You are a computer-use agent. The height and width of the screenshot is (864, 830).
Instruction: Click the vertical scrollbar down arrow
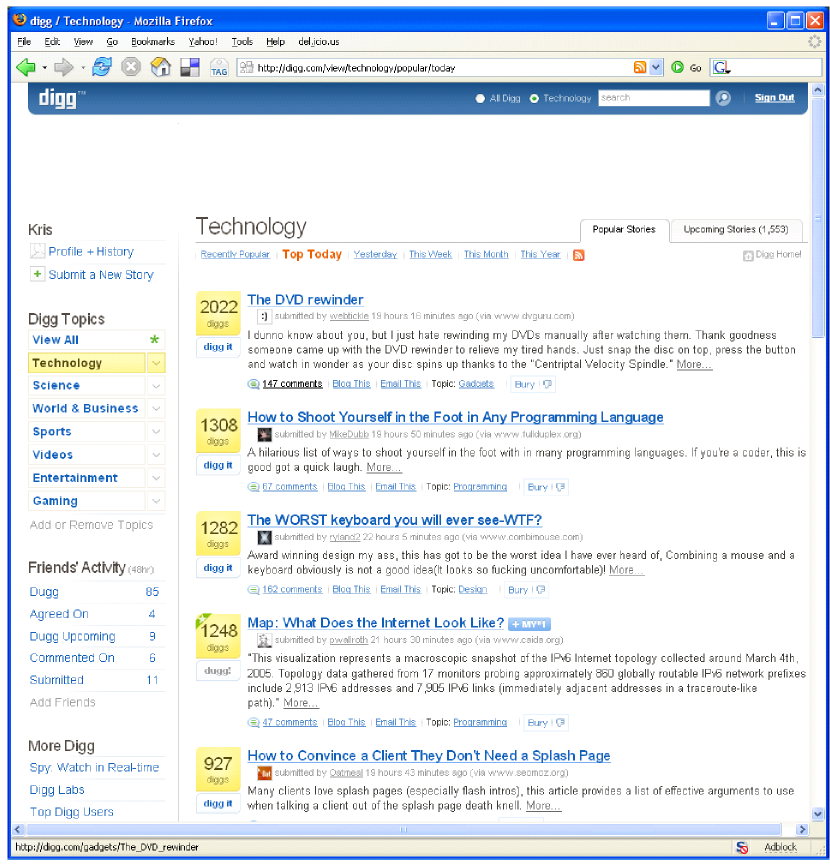(818, 814)
